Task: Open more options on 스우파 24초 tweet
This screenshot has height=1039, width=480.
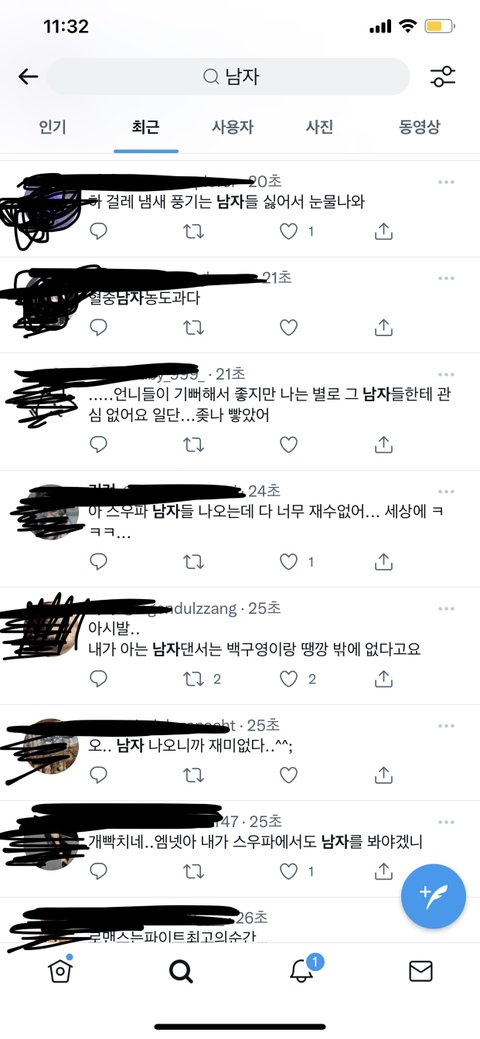Action: tap(446, 491)
